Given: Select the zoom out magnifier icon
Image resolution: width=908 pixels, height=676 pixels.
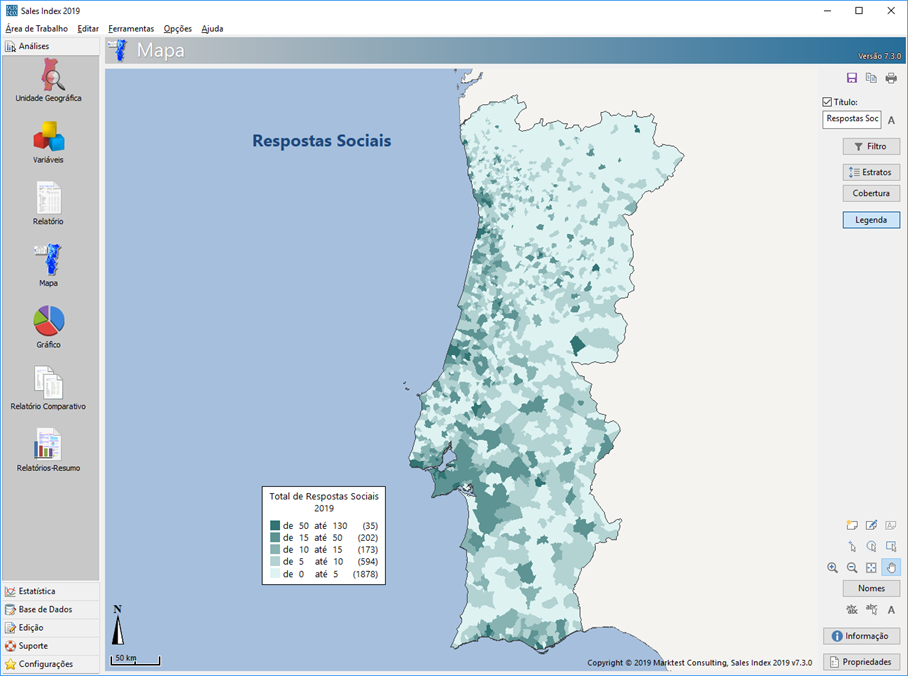Looking at the screenshot, I should click(852, 567).
